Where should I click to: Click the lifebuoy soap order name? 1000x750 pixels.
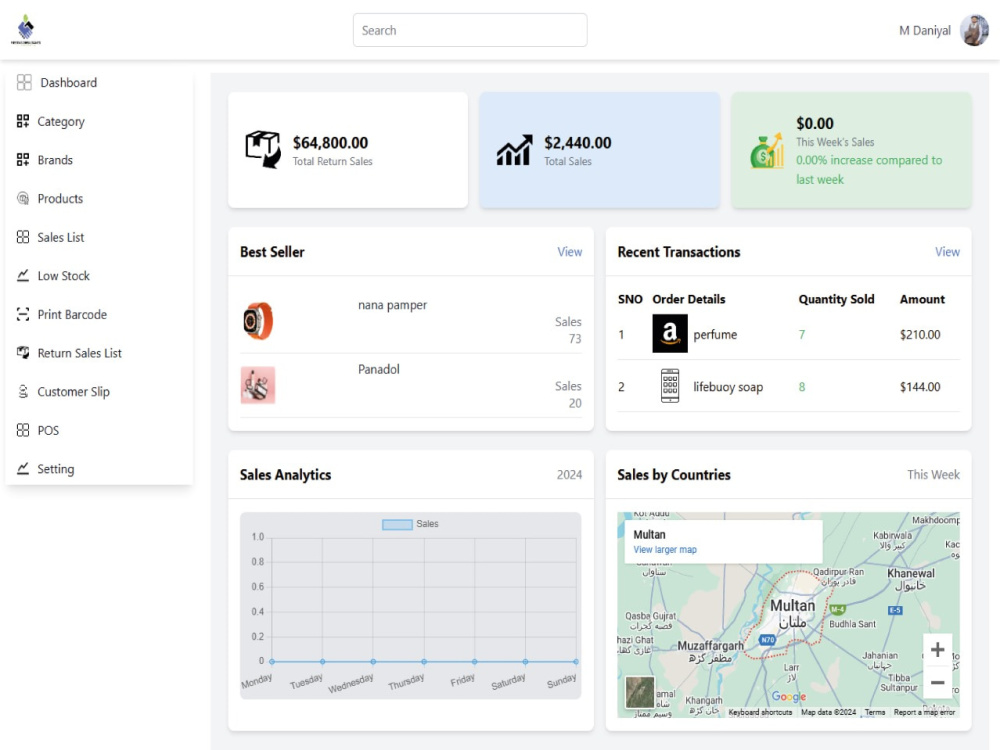[728, 387]
